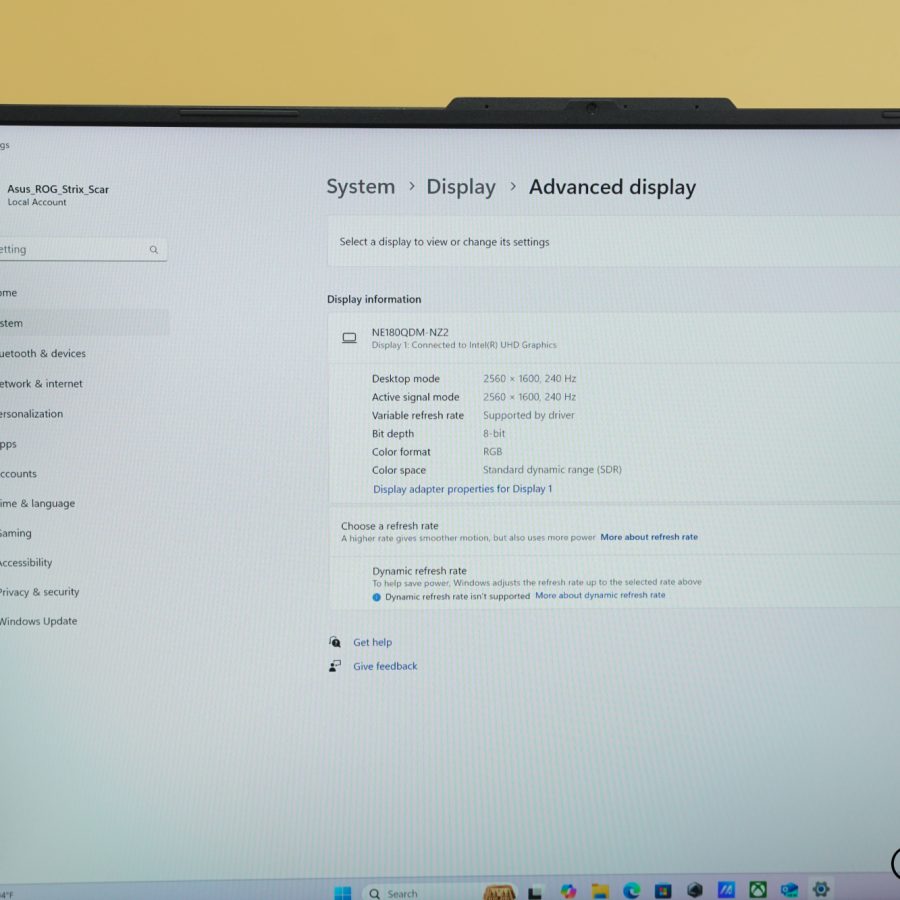Open Gaming settings in the sidebar
The image size is (900, 900).
click(15, 533)
